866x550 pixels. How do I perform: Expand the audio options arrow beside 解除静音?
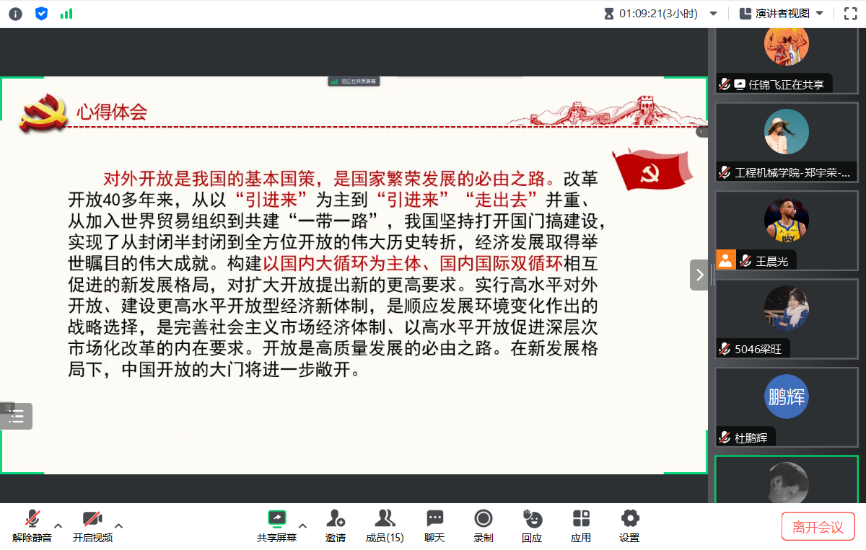coord(58,525)
